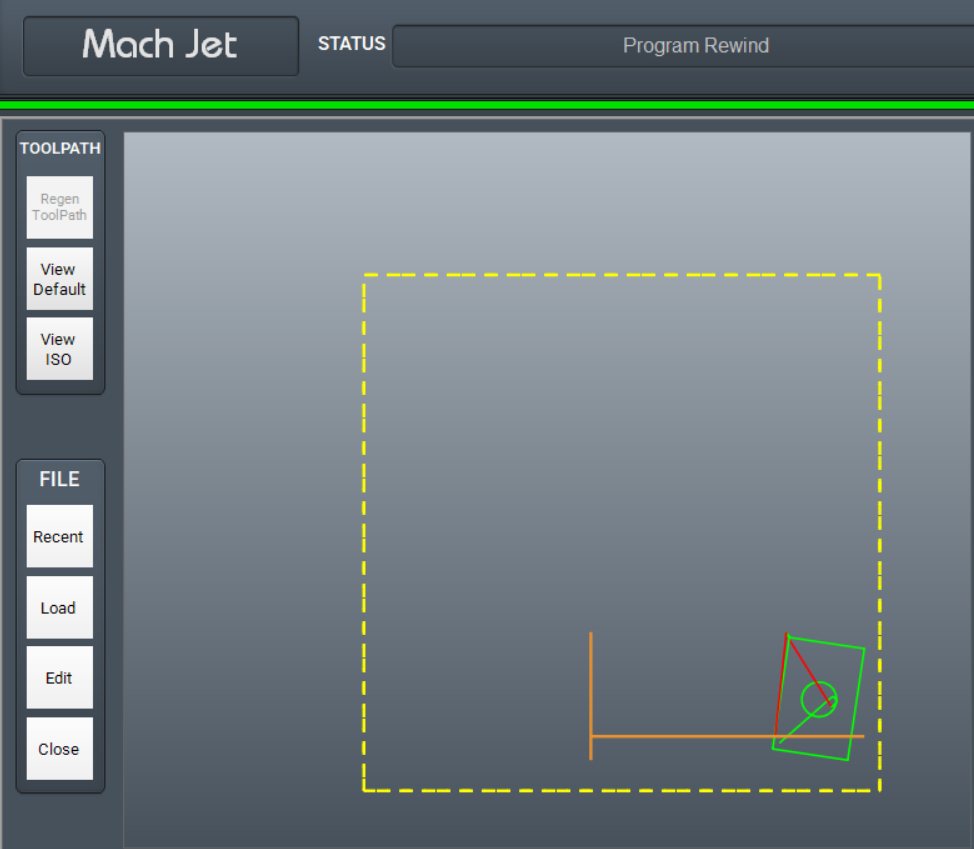Image resolution: width=974 pixels, height=849 pixels.
Task: Load a G-code file
Action: click(60, 607)
